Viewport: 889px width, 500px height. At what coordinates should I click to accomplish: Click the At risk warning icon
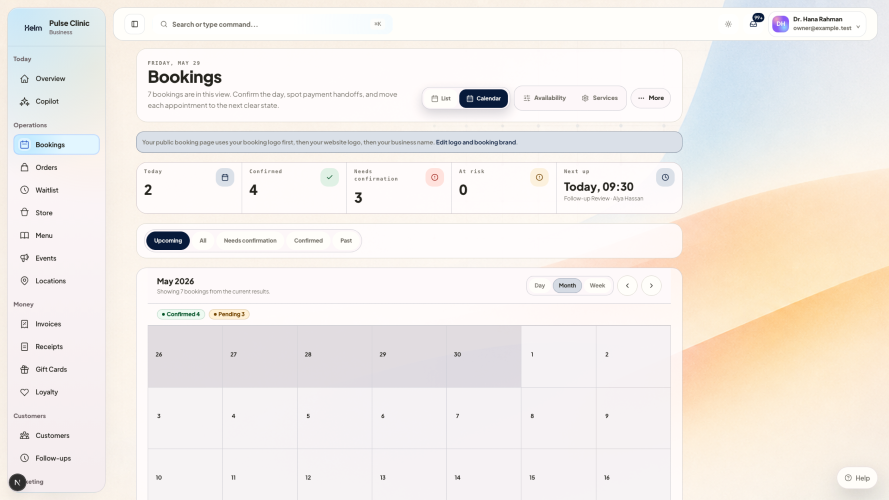coord(539,177)
